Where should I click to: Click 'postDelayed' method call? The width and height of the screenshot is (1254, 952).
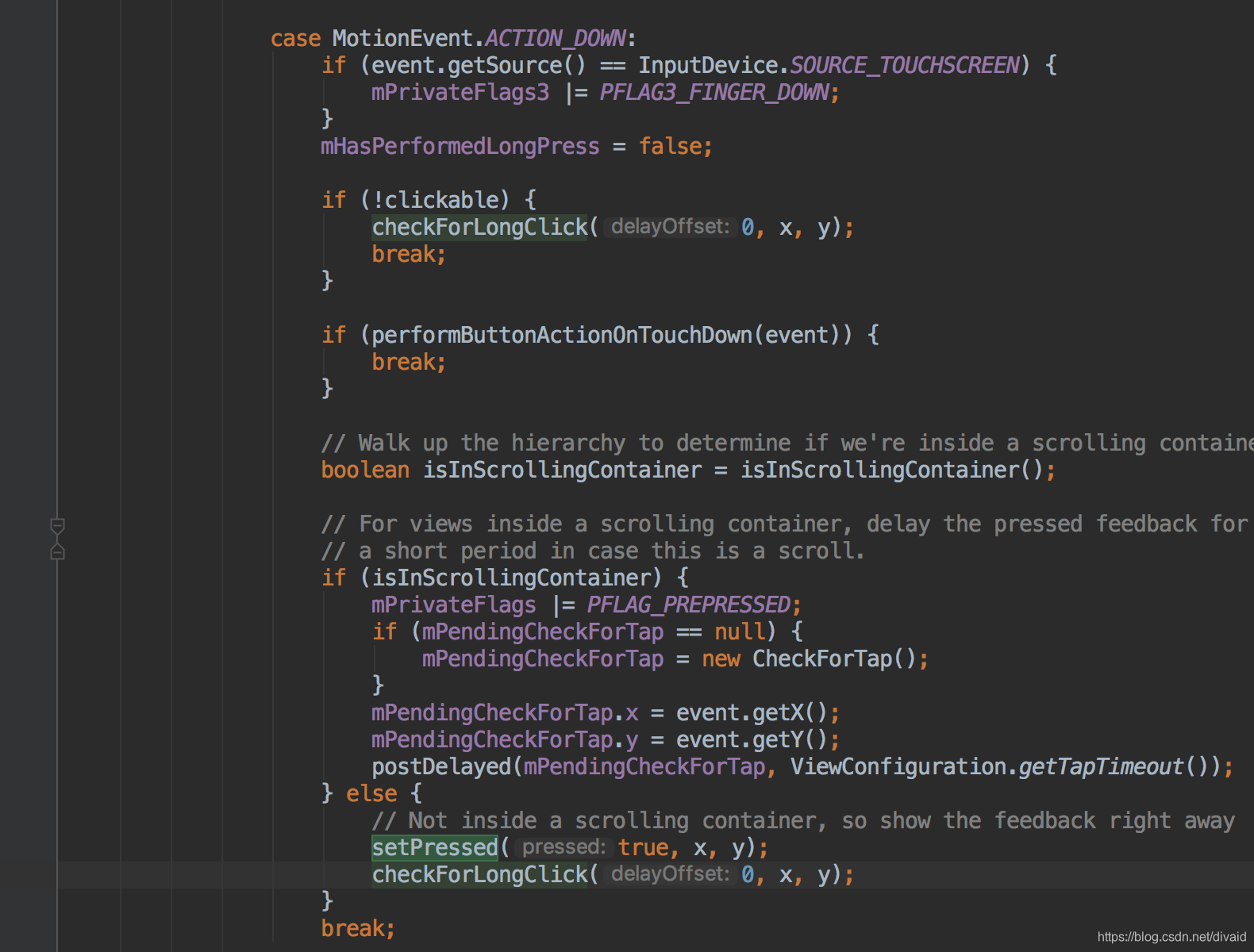pos(441,766)
